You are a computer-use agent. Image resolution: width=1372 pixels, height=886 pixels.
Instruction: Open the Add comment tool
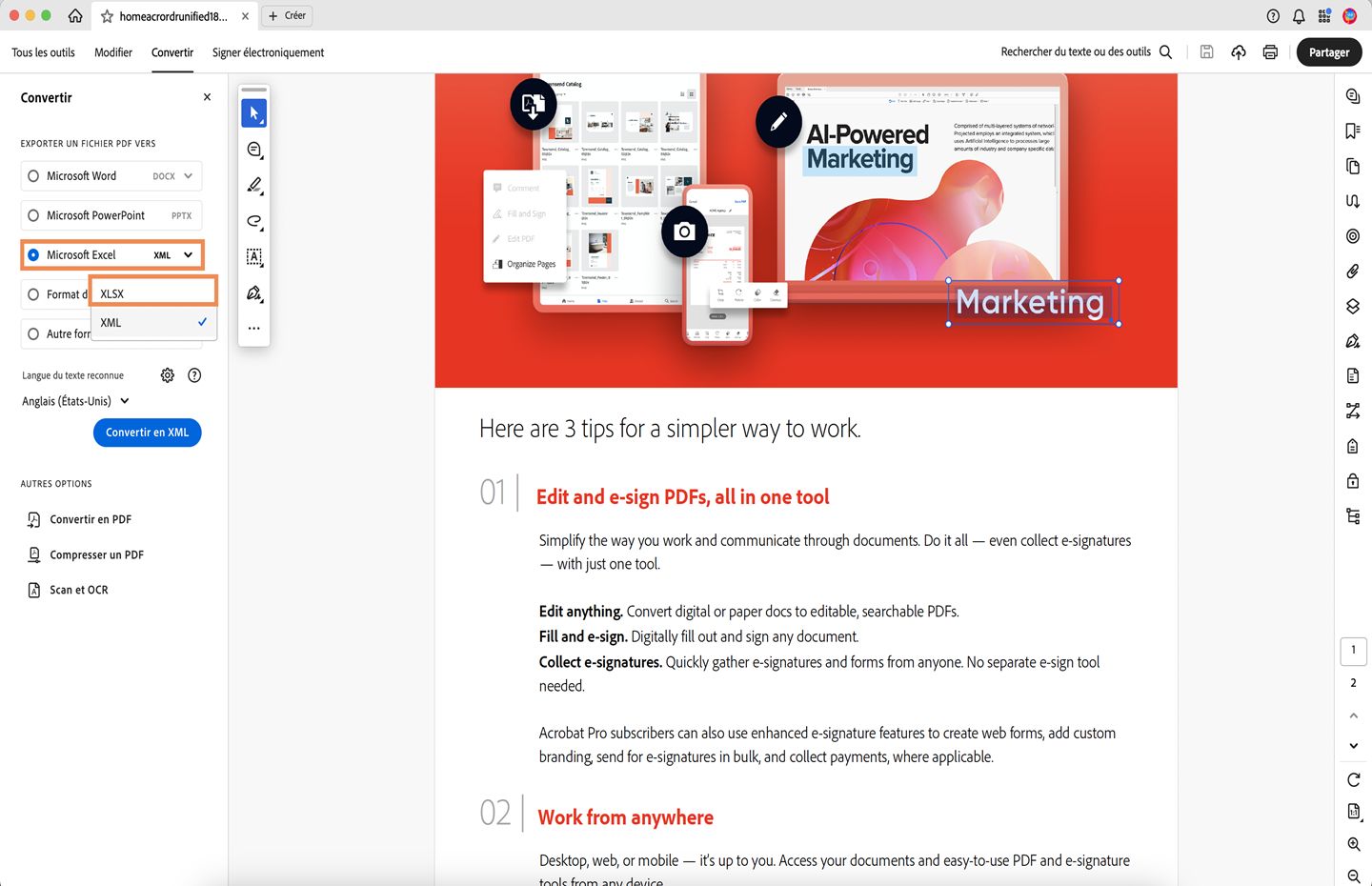[253, 150]
